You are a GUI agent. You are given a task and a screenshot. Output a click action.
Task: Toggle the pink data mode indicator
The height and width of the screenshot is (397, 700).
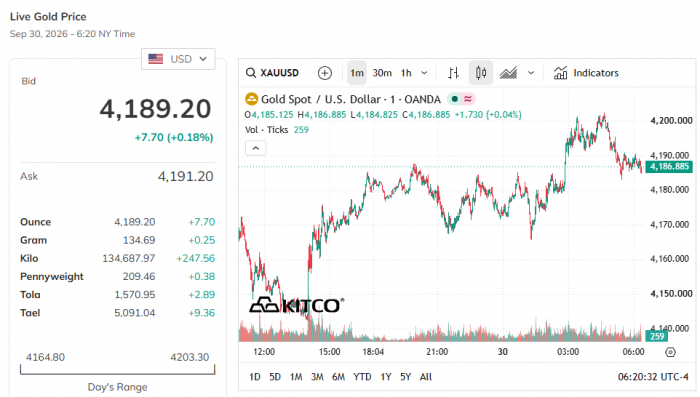pos(467,99)
